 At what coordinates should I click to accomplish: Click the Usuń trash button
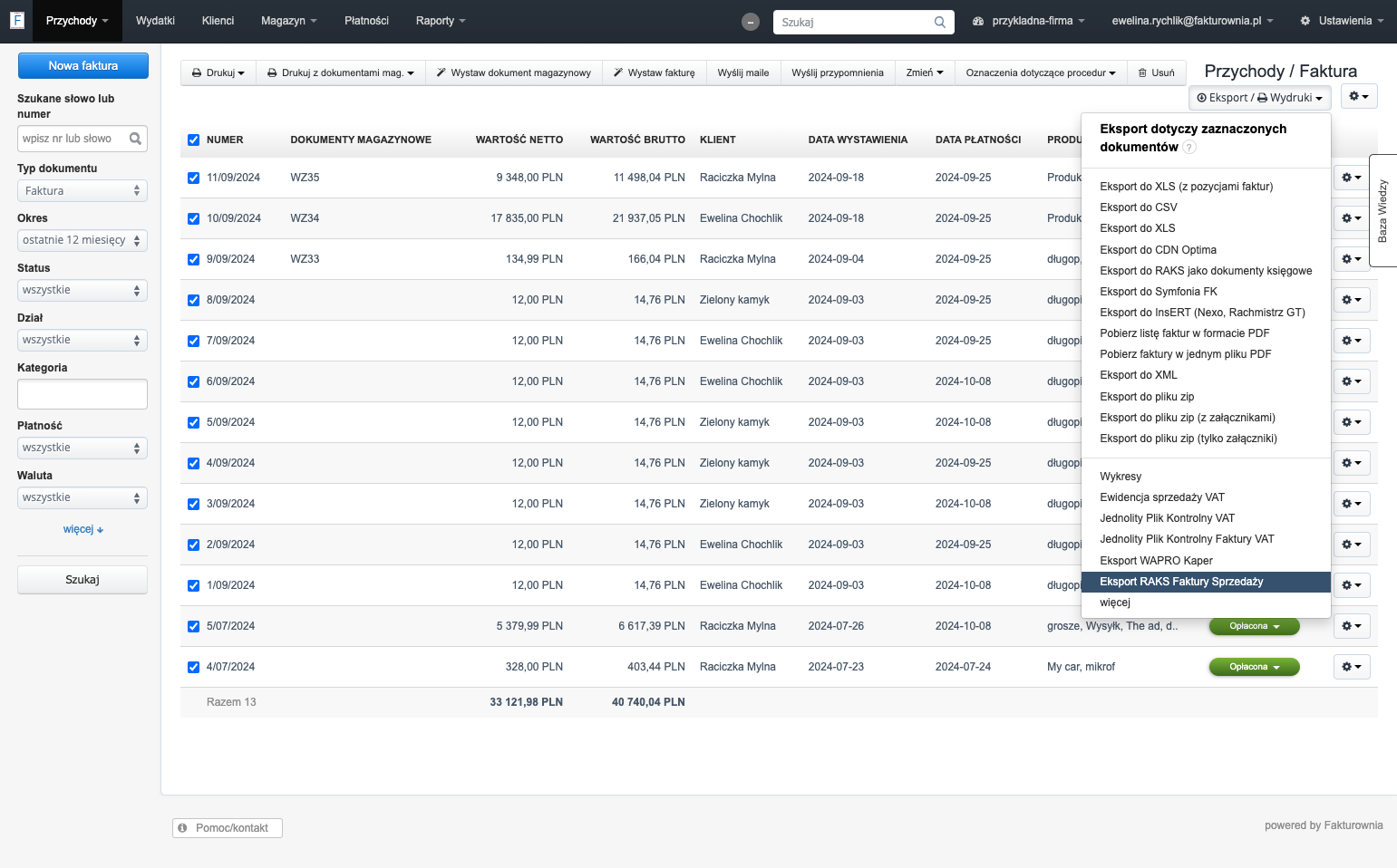coord(1156,72)
